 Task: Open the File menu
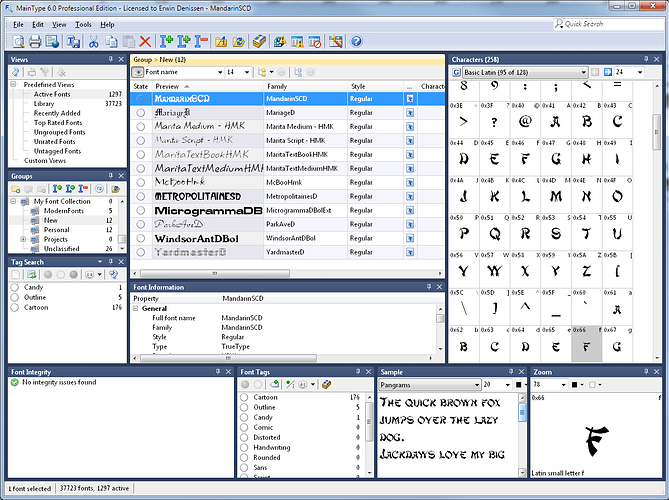tap(18, 25)
